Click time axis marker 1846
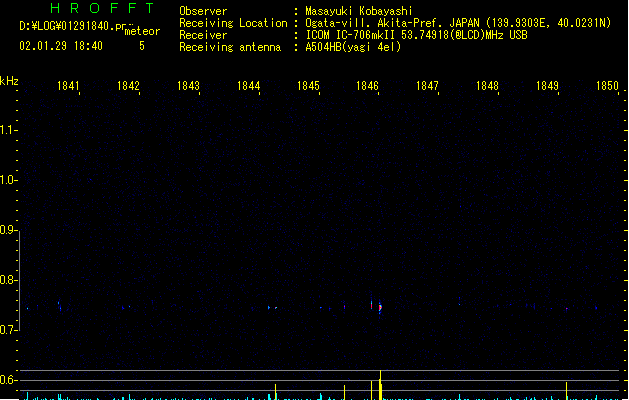Viewport: 629px width, 400px height. (367, 86)
